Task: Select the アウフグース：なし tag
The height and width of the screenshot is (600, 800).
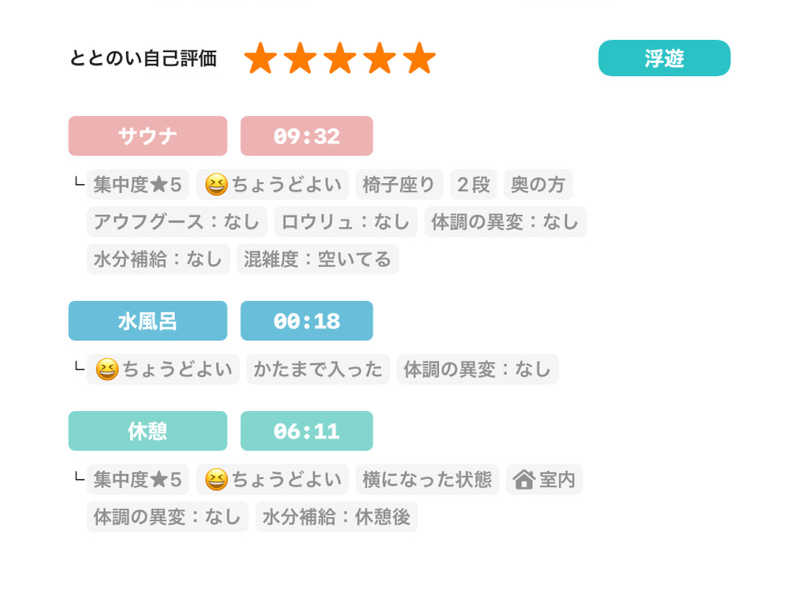Action: (x=177, y=222)
